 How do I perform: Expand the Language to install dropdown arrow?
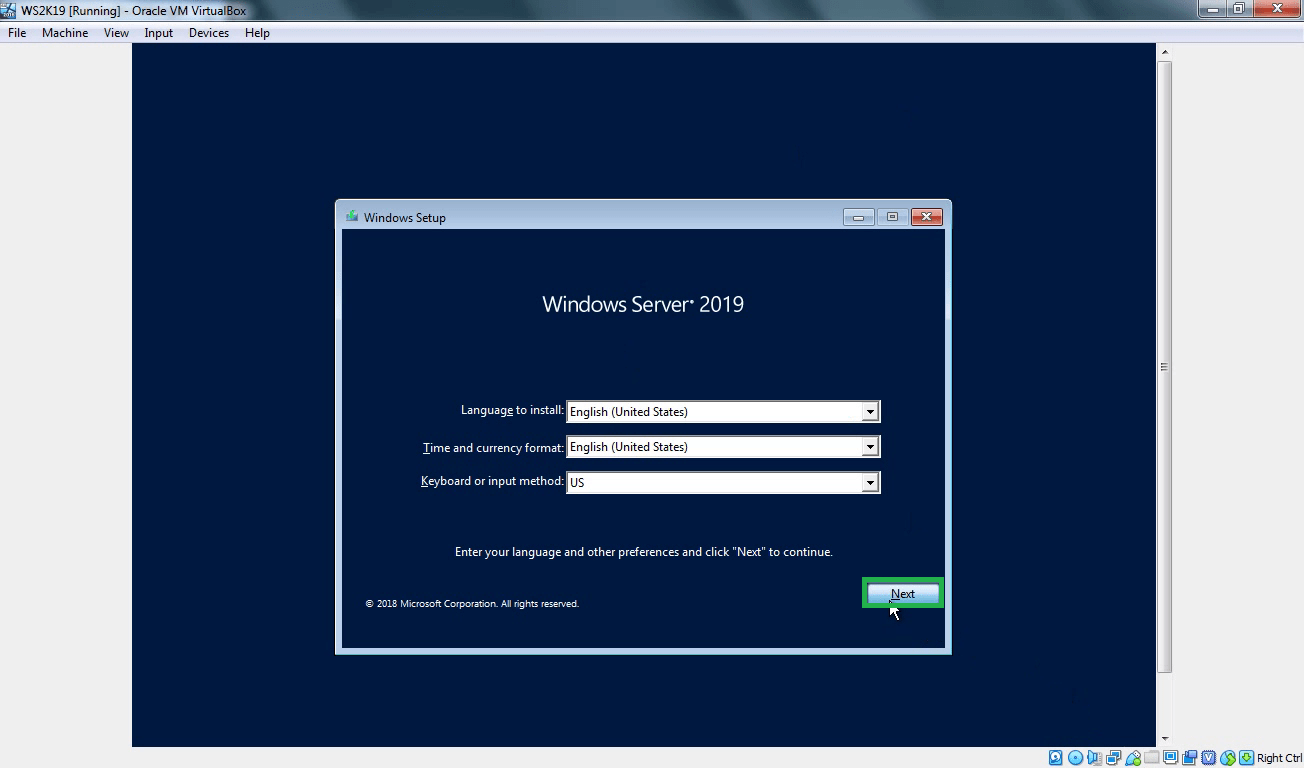coord(870,412)
